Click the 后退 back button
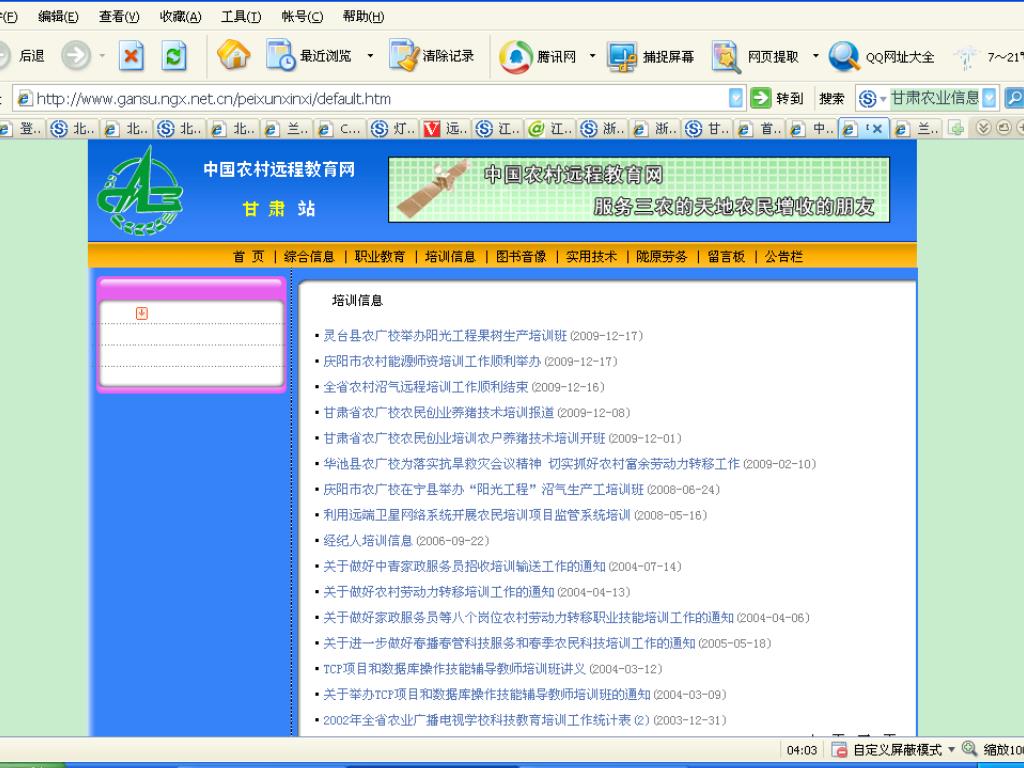This screenshot has height=768, width=1024. click(x=22, y=56)
